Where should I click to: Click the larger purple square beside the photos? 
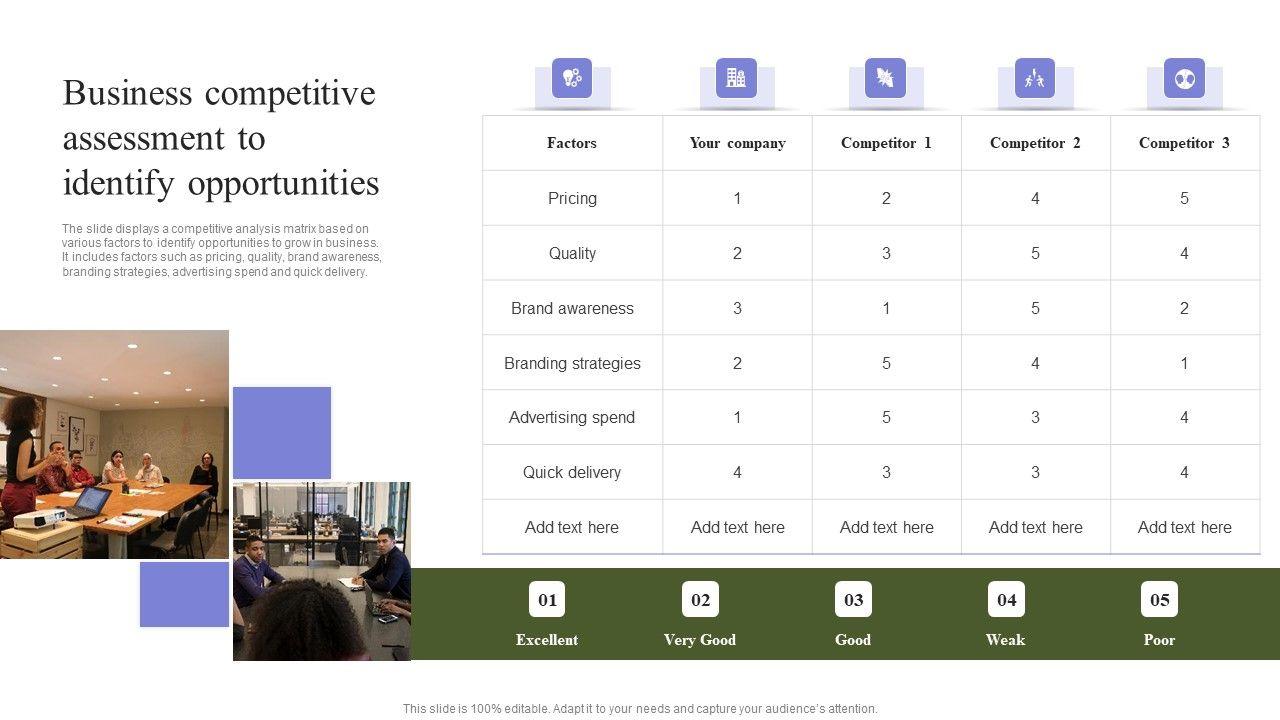click(282, 433)
